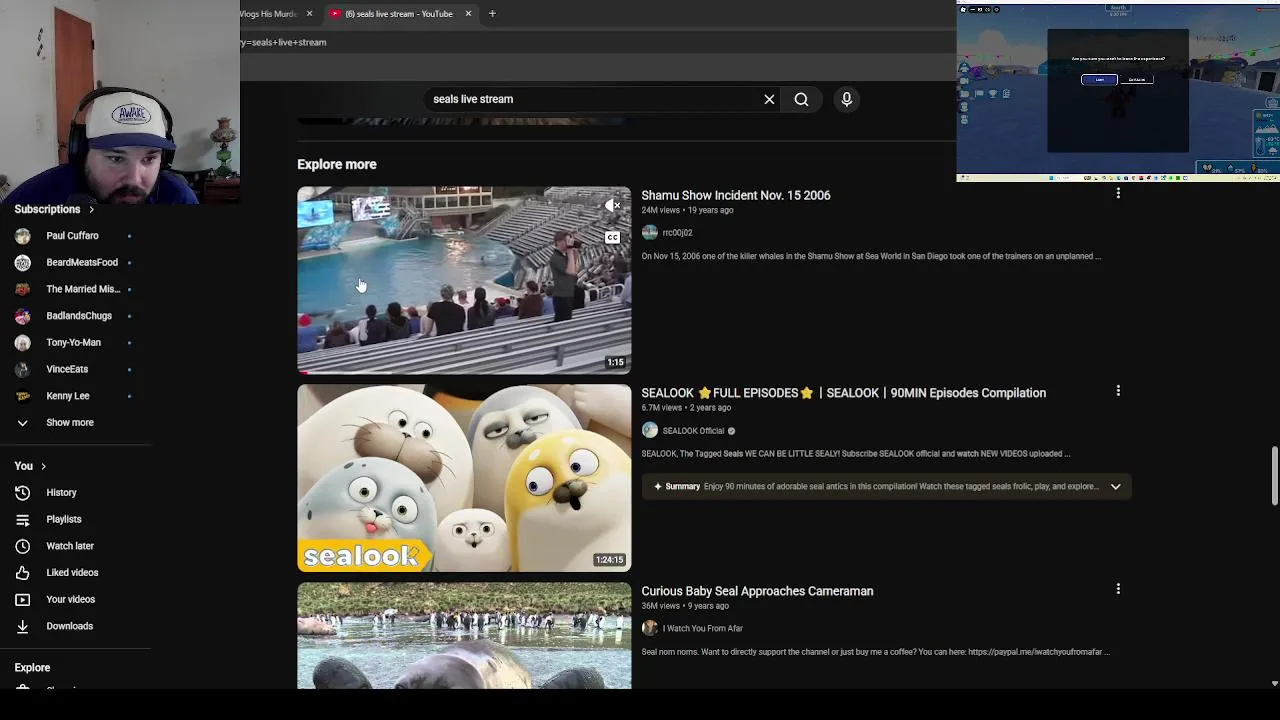Open options menu for SEALOOK video
Image resolution: width=1280 pixels, height=720 pixels.
click(x=1118, y=391)
